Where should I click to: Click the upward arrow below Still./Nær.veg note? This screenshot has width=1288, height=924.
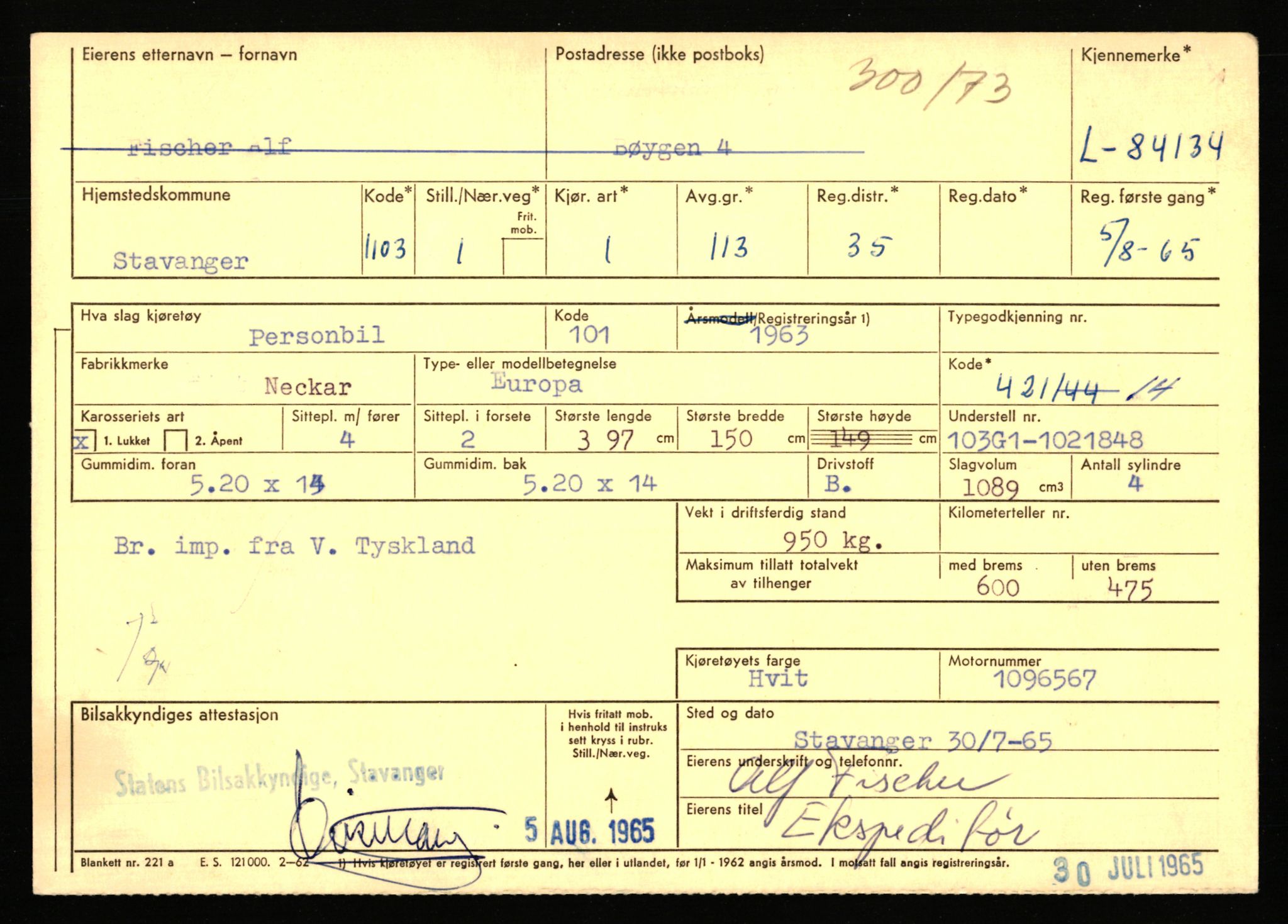[611, 802]
